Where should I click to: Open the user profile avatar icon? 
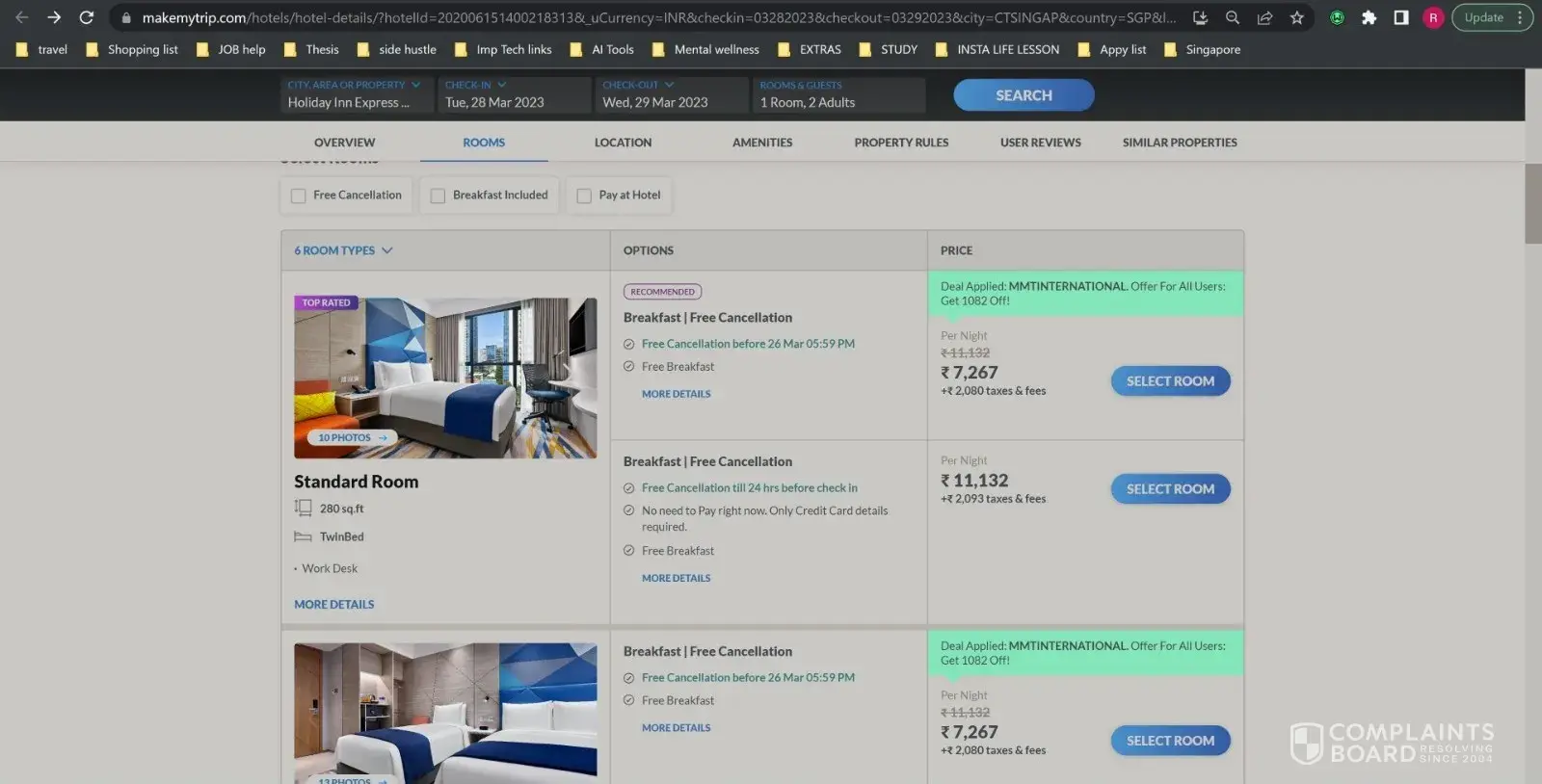(x=1433, y=17)
